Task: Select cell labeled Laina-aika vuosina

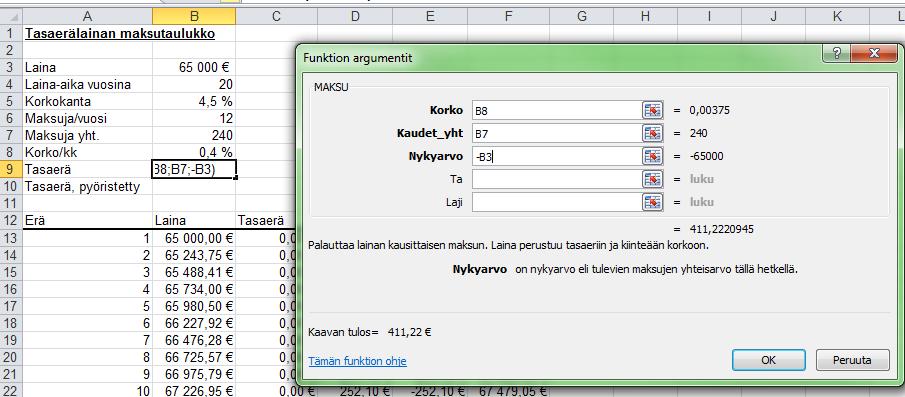Action: [88, 84]
